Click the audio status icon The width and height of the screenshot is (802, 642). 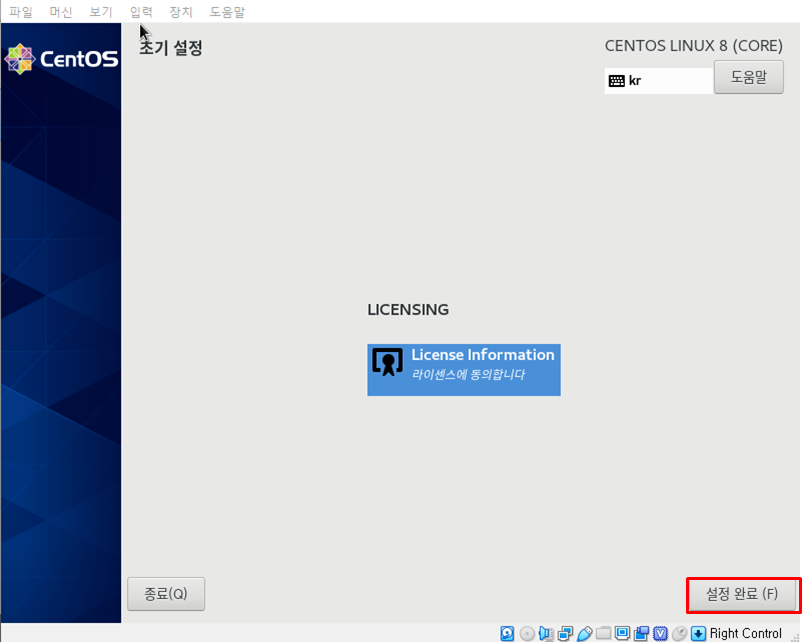click(x=546, y=633)
